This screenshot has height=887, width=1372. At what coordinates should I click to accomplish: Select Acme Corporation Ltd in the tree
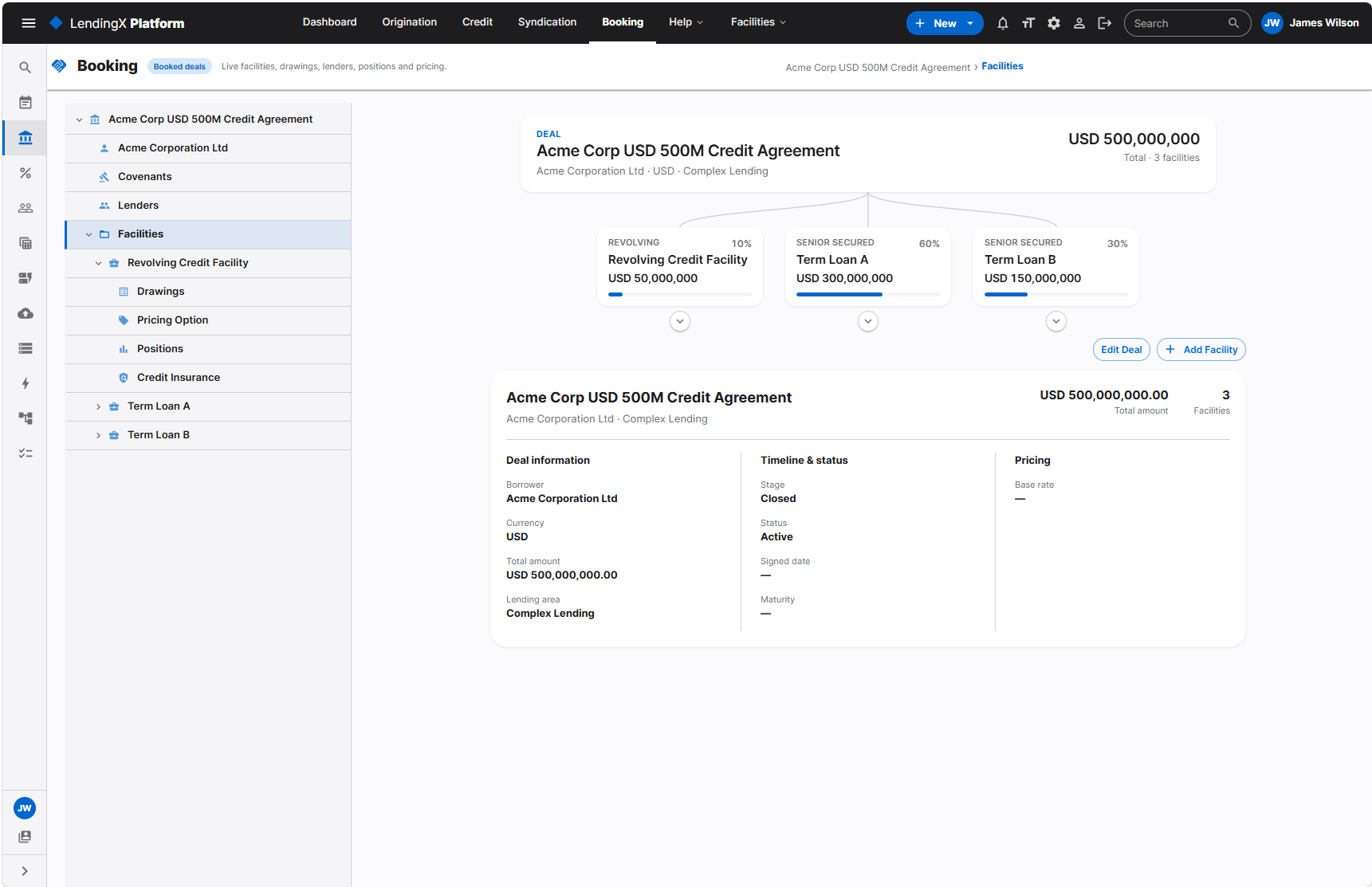click(208, 148)
